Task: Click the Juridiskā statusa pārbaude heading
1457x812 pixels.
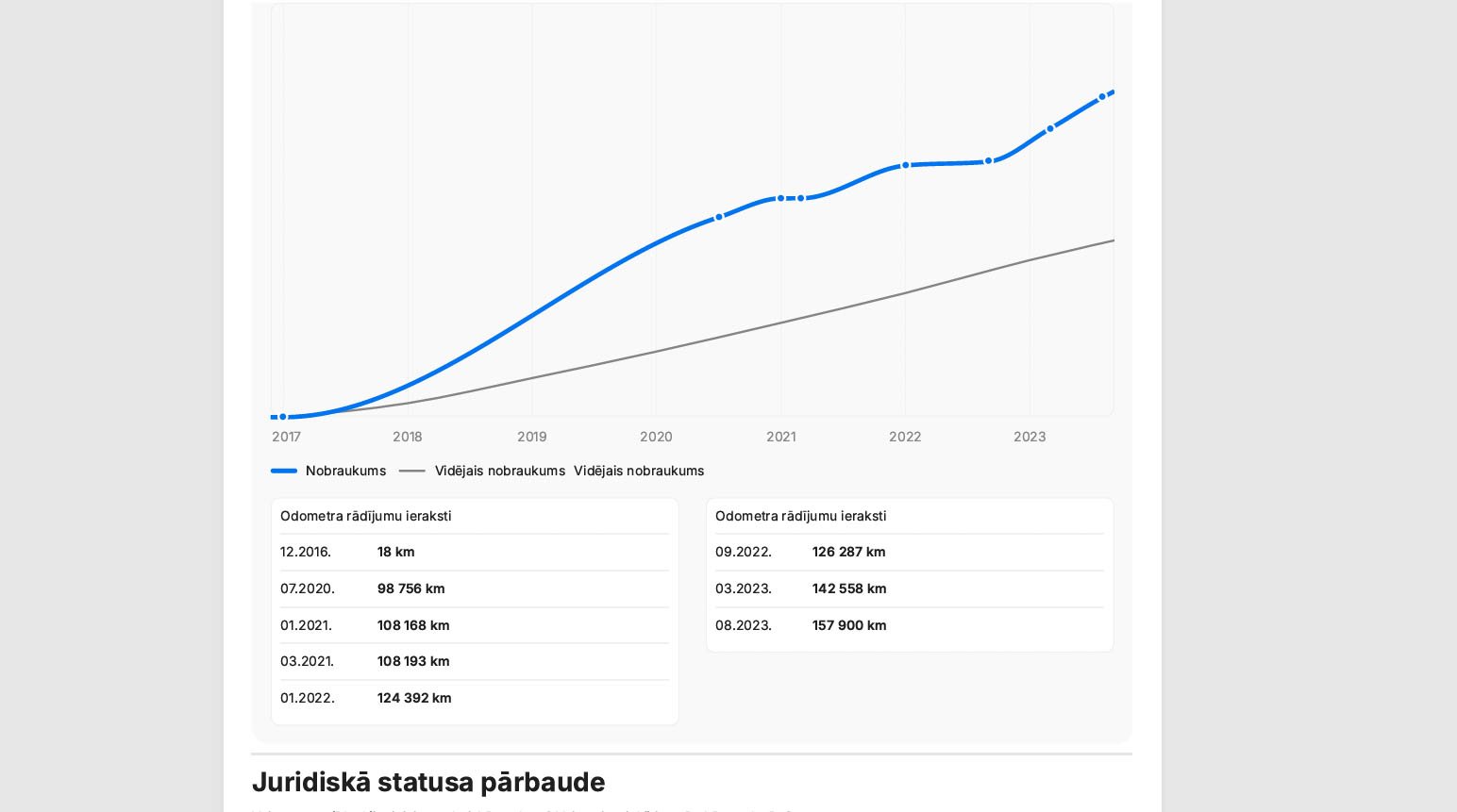Action: point(428,782)
